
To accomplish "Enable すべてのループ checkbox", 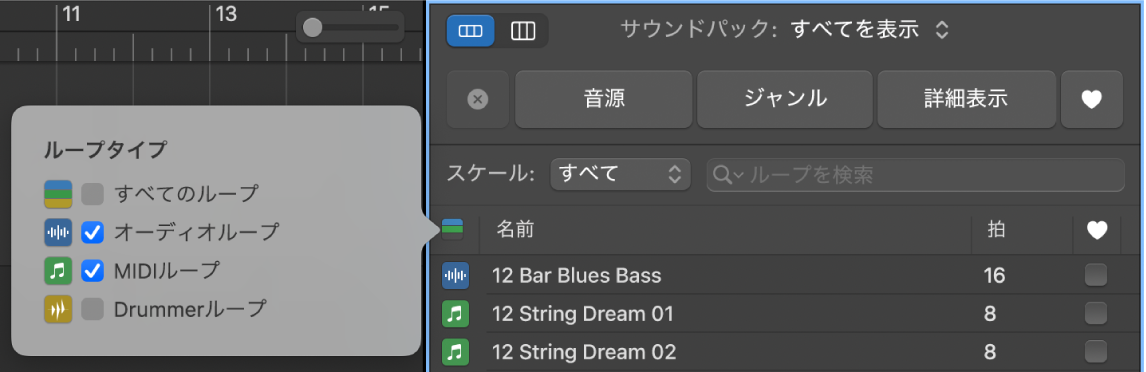I will click(92, 194).
